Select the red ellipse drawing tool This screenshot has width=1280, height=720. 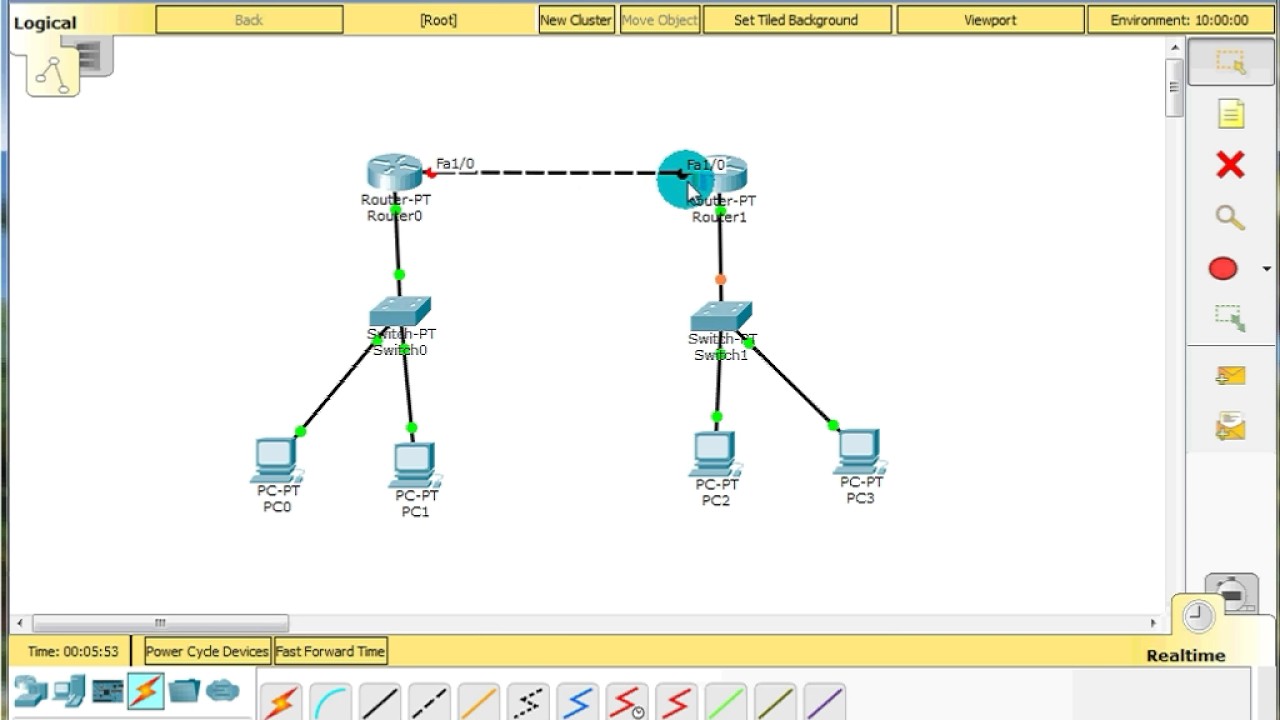click(x=1223, y=269)
